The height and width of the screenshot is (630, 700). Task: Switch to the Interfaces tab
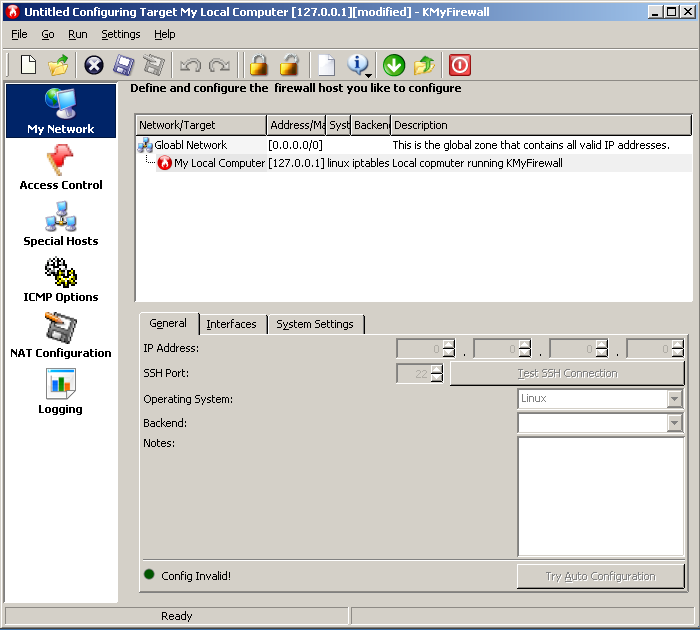pyautogui.click(x=232, y=324)
